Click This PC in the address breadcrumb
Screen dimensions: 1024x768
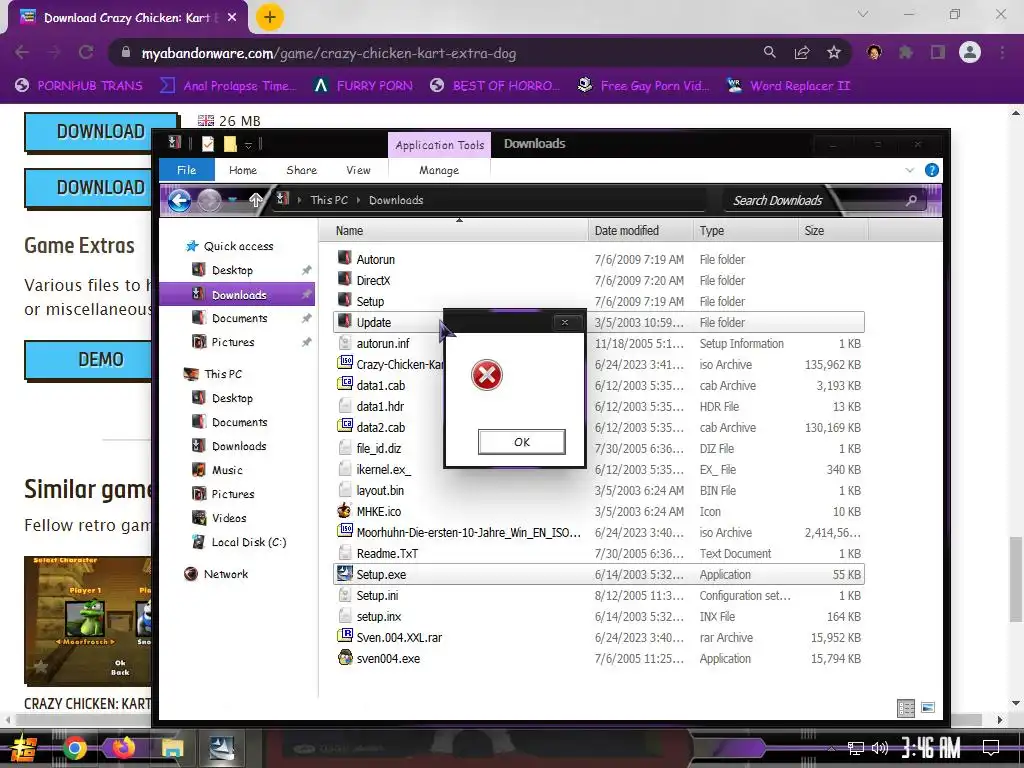329,200
